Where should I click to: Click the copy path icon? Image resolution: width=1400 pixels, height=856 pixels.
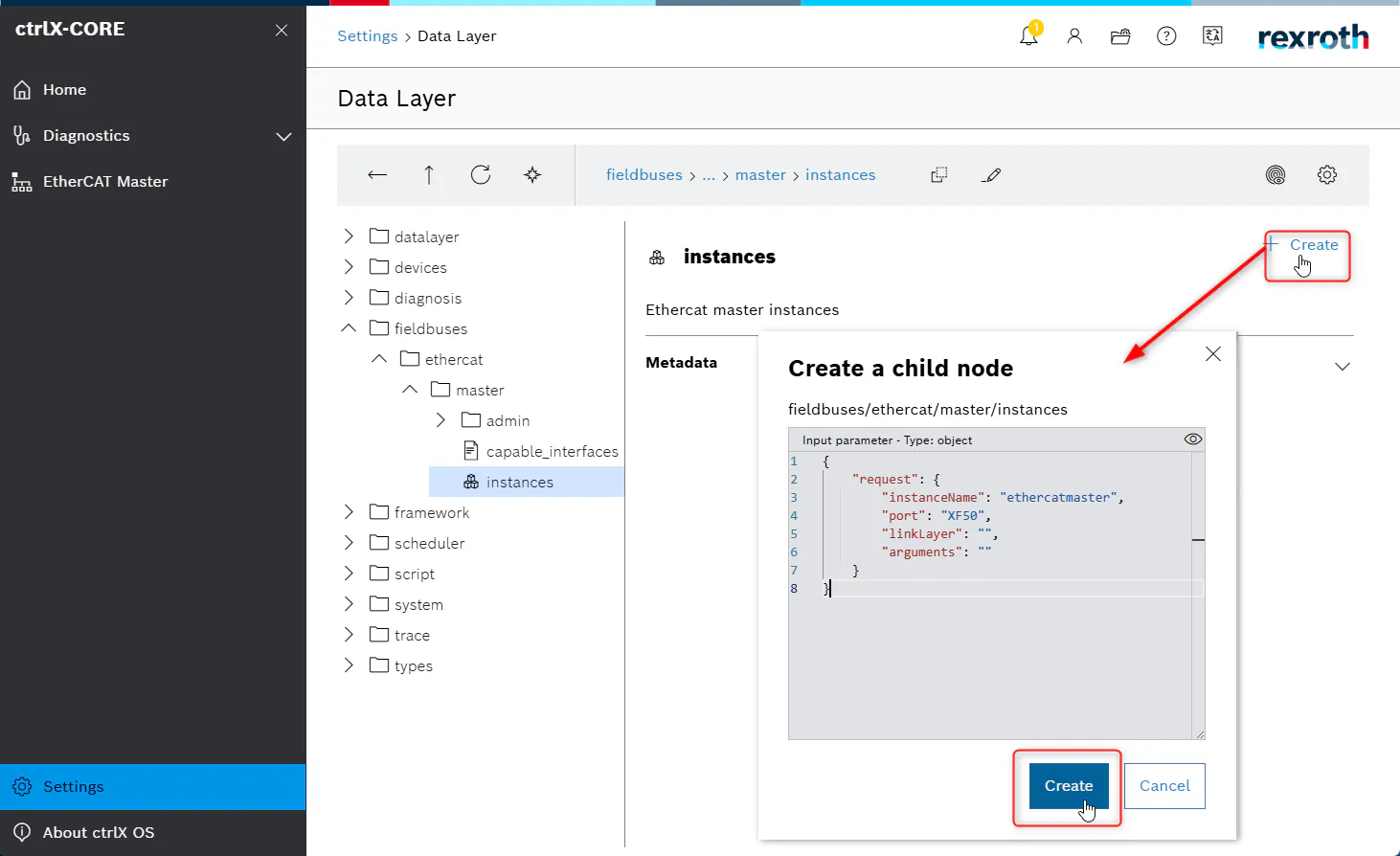tap(939, 174)
